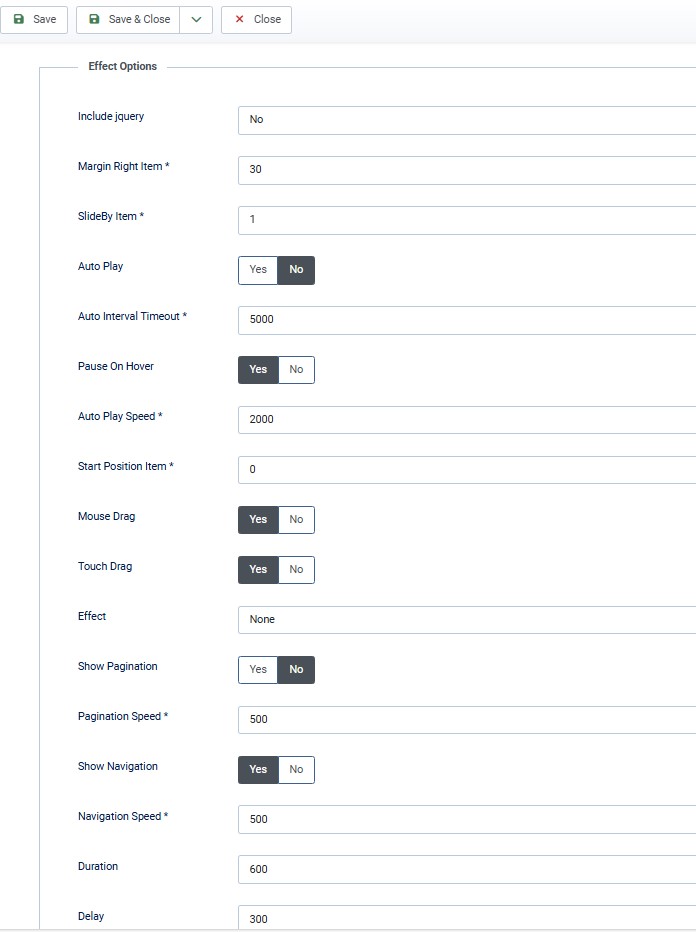The image size is (696, 932).
Task: Focus the Navigation Speed field
Action: (466, 819)
